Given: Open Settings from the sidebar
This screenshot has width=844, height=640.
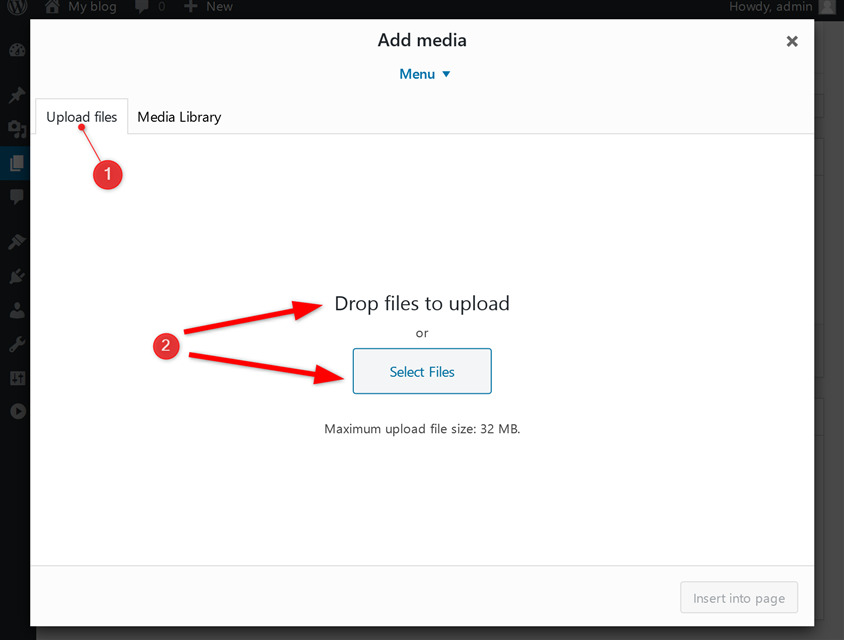Looking at the screenshot, I should click(x=15, y=378).
